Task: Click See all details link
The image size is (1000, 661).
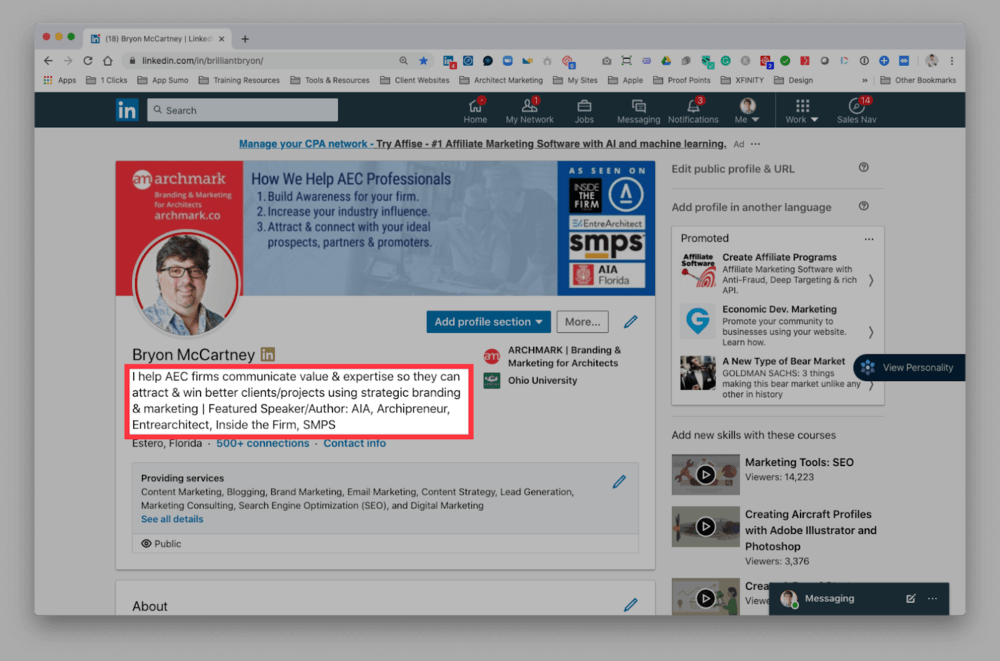Action: (x=172, y=519)
